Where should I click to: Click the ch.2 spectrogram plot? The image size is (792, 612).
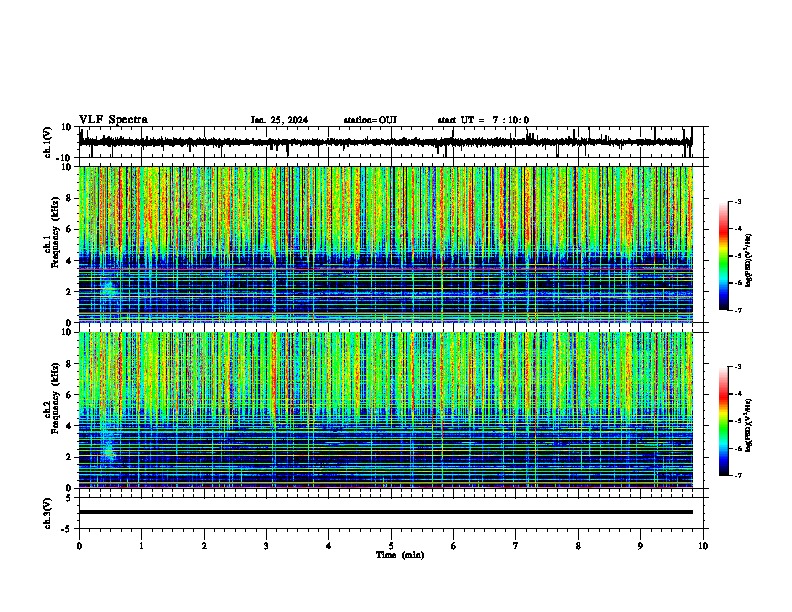click(x=385, y=410)
